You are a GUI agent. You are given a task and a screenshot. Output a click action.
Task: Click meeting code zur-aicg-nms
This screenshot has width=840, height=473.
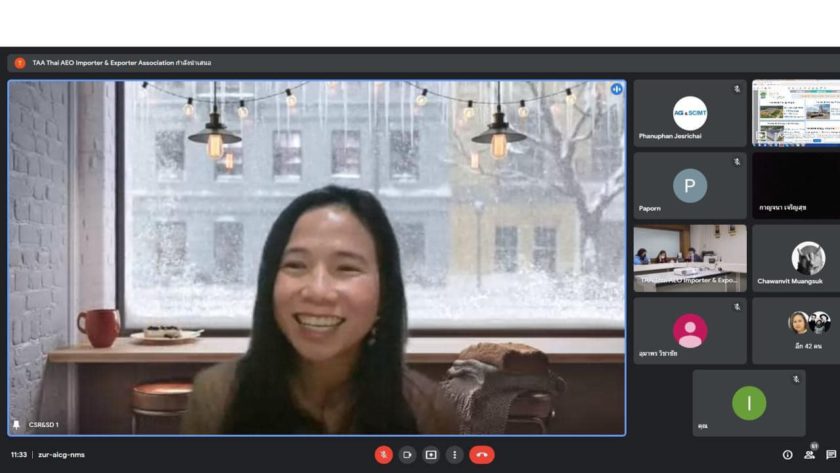(62, 455)
